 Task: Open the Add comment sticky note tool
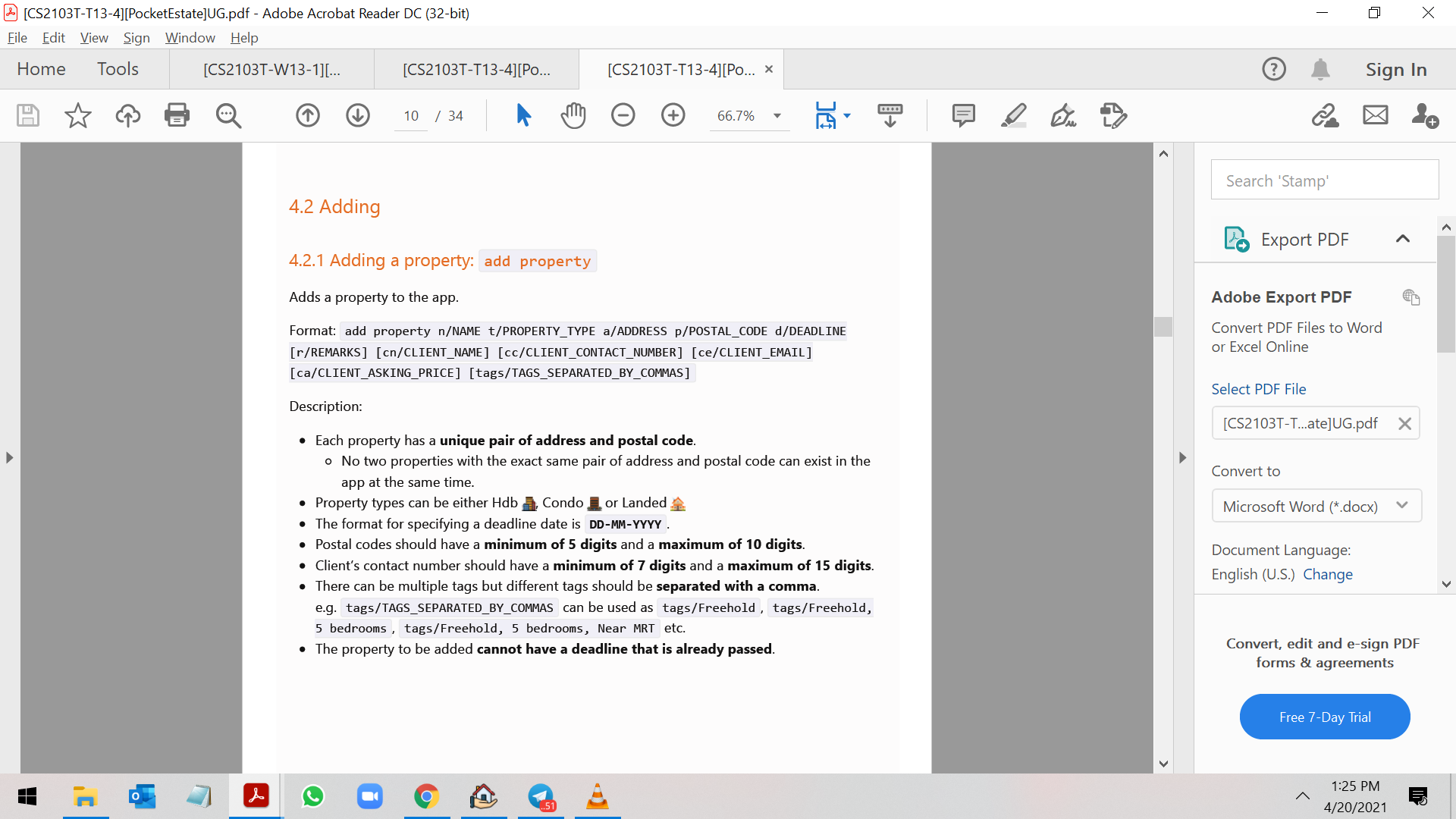(x=963, y=115)
